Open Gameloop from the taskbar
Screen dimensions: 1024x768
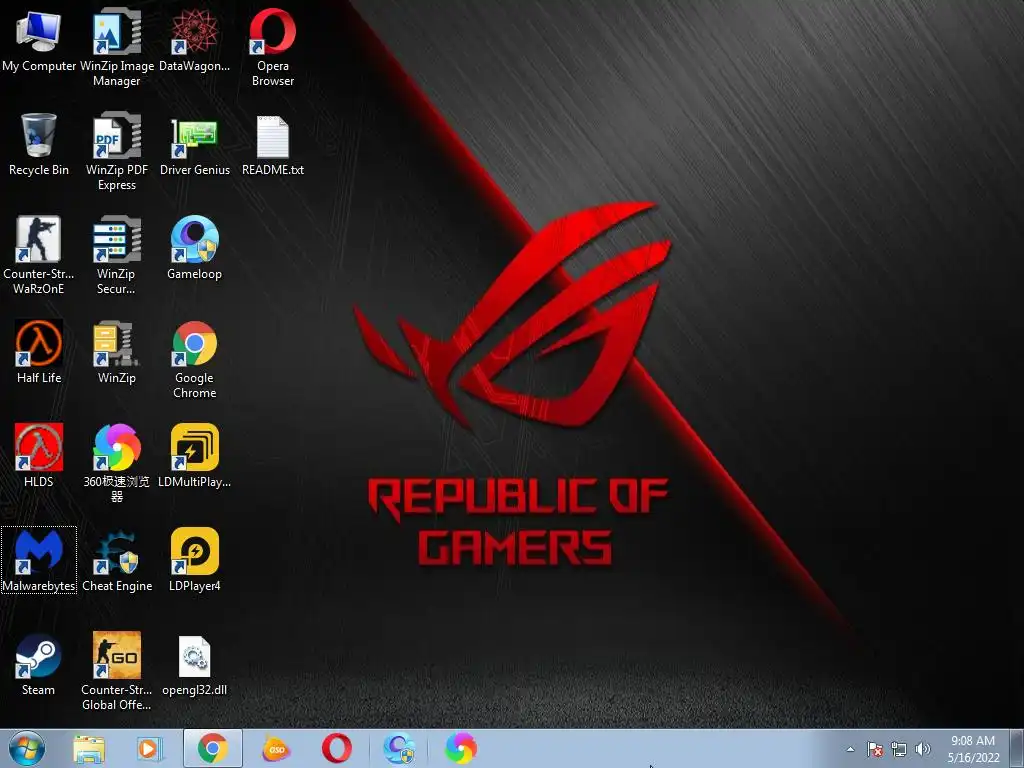pyautogui.click(x=399, y=748)
